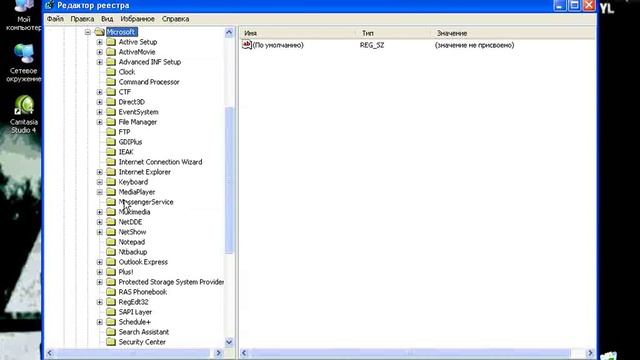Click the MediaPlayer folder icon
This screenshot has height=360, width=640.
click(111, 192)
